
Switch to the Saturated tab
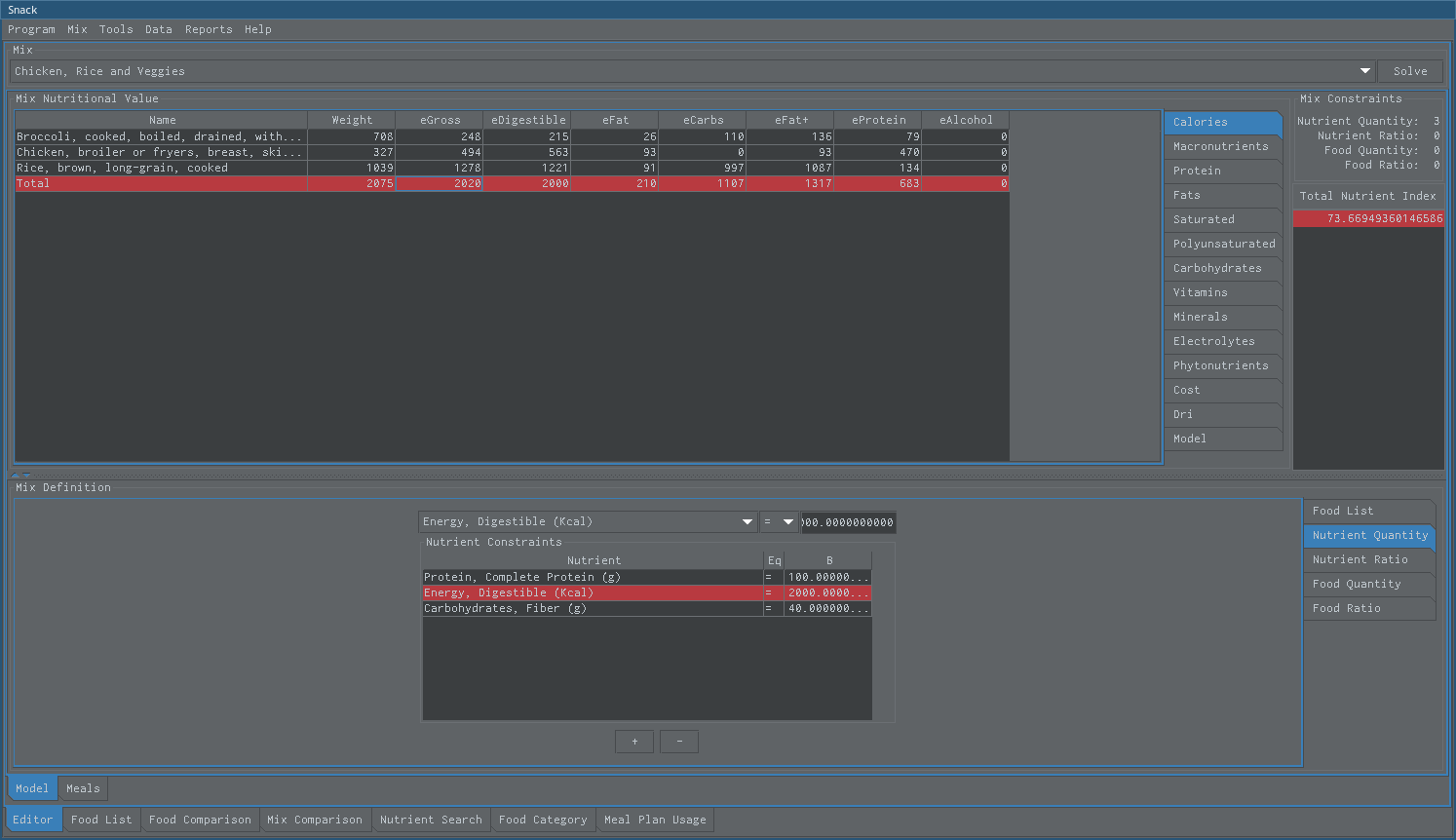pos(1223,219)
